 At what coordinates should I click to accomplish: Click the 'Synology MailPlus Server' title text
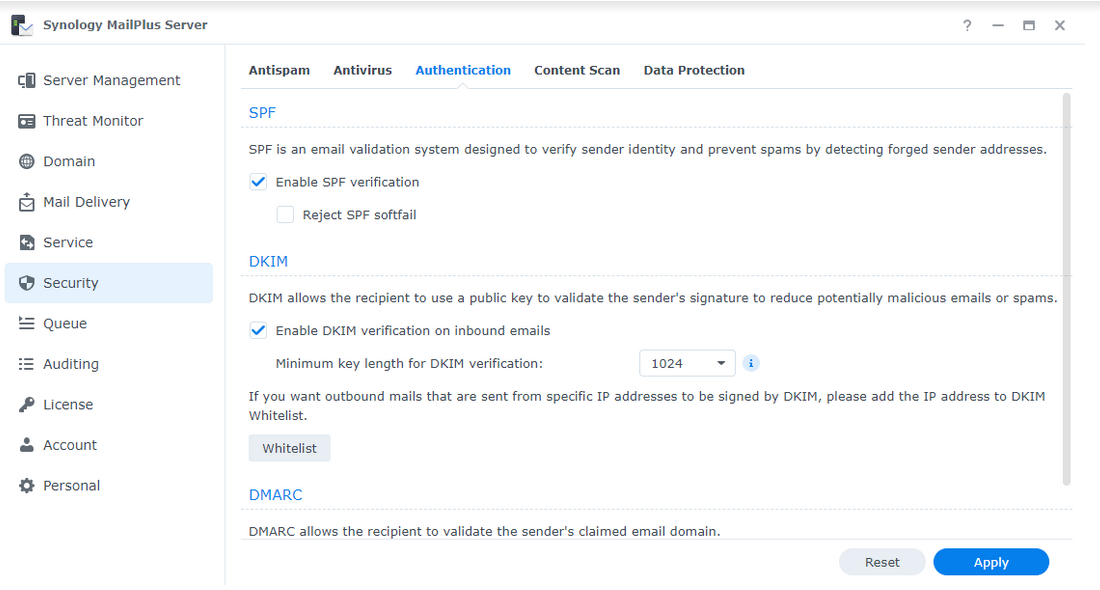[125, 25]
